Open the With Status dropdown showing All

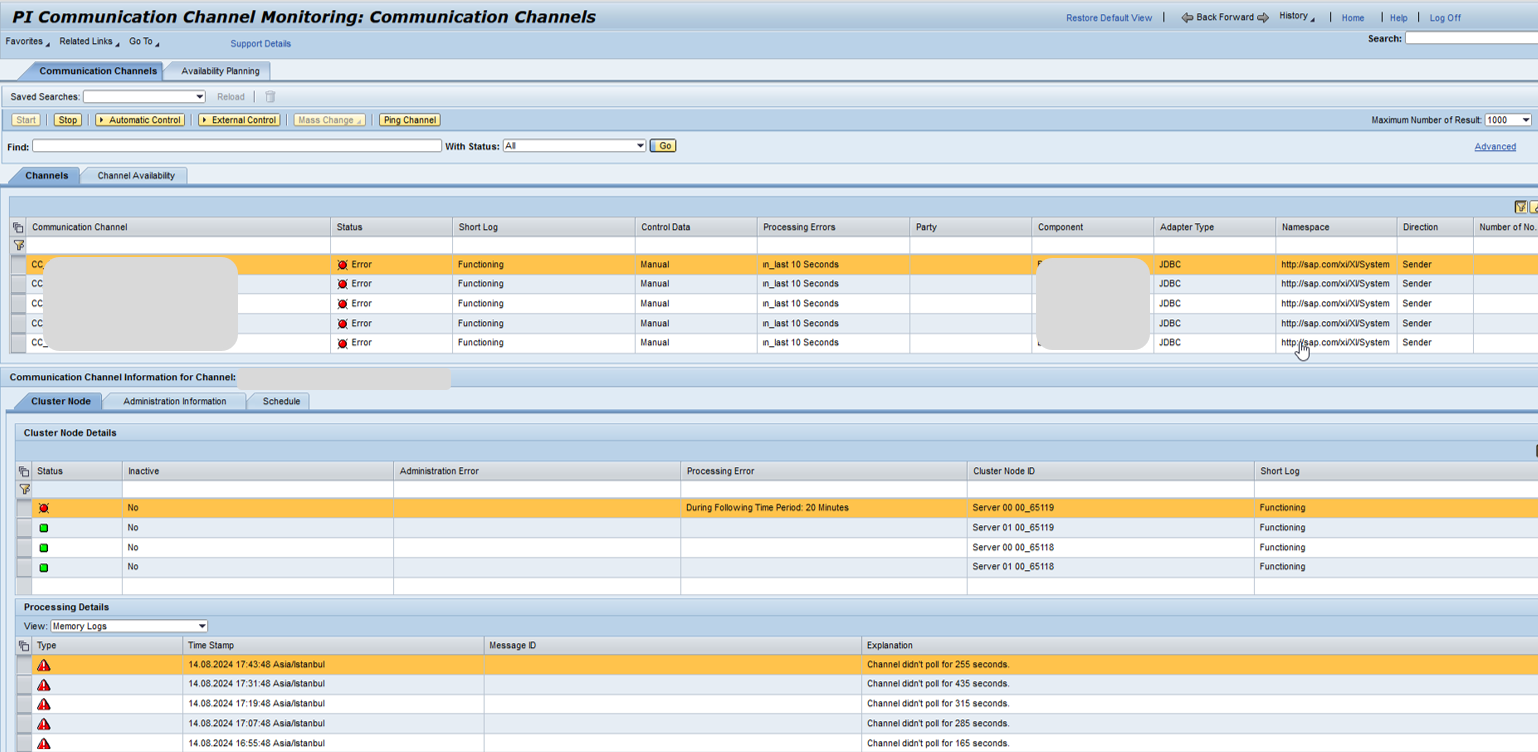click(x=640, y=146)
